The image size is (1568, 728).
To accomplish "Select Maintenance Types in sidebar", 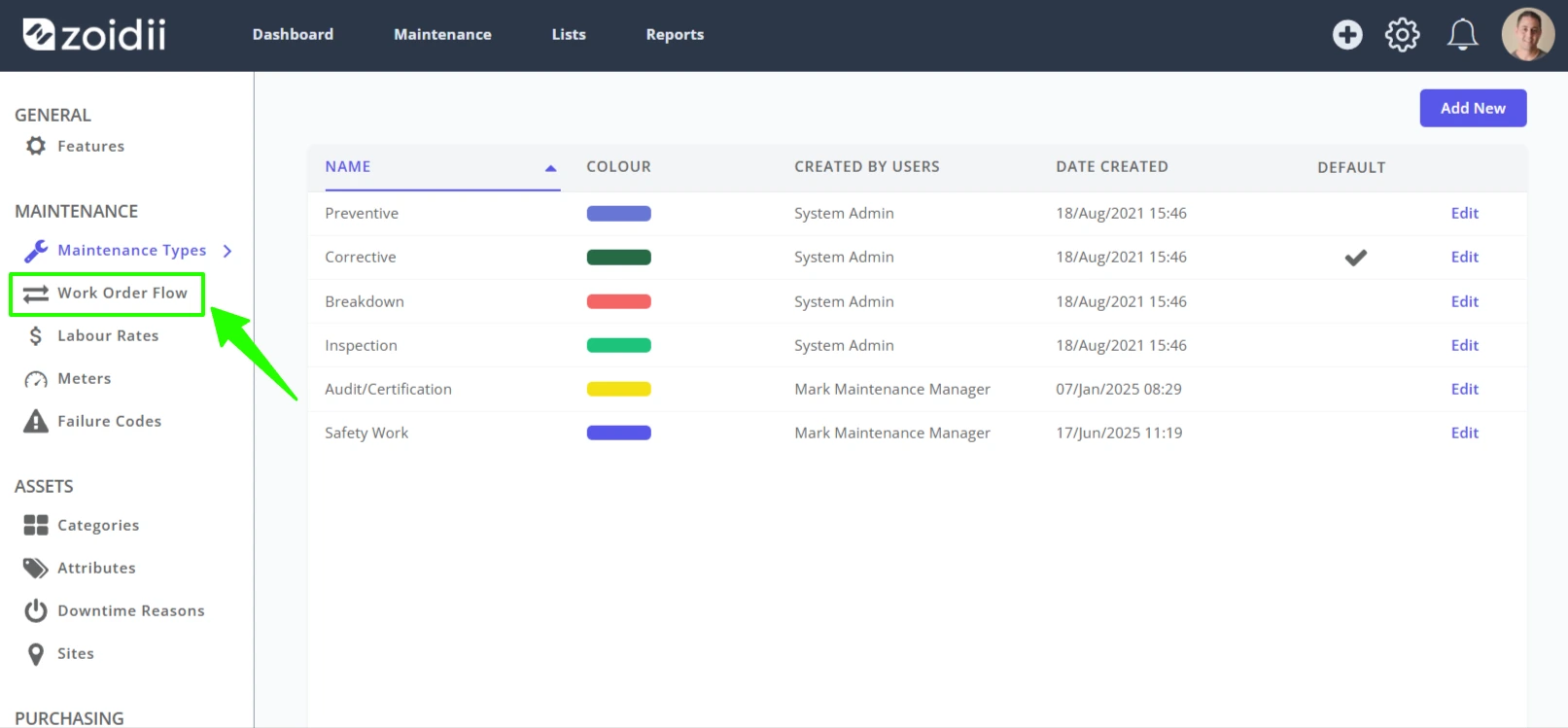I will pyautogui.click(x=131, y=251).
